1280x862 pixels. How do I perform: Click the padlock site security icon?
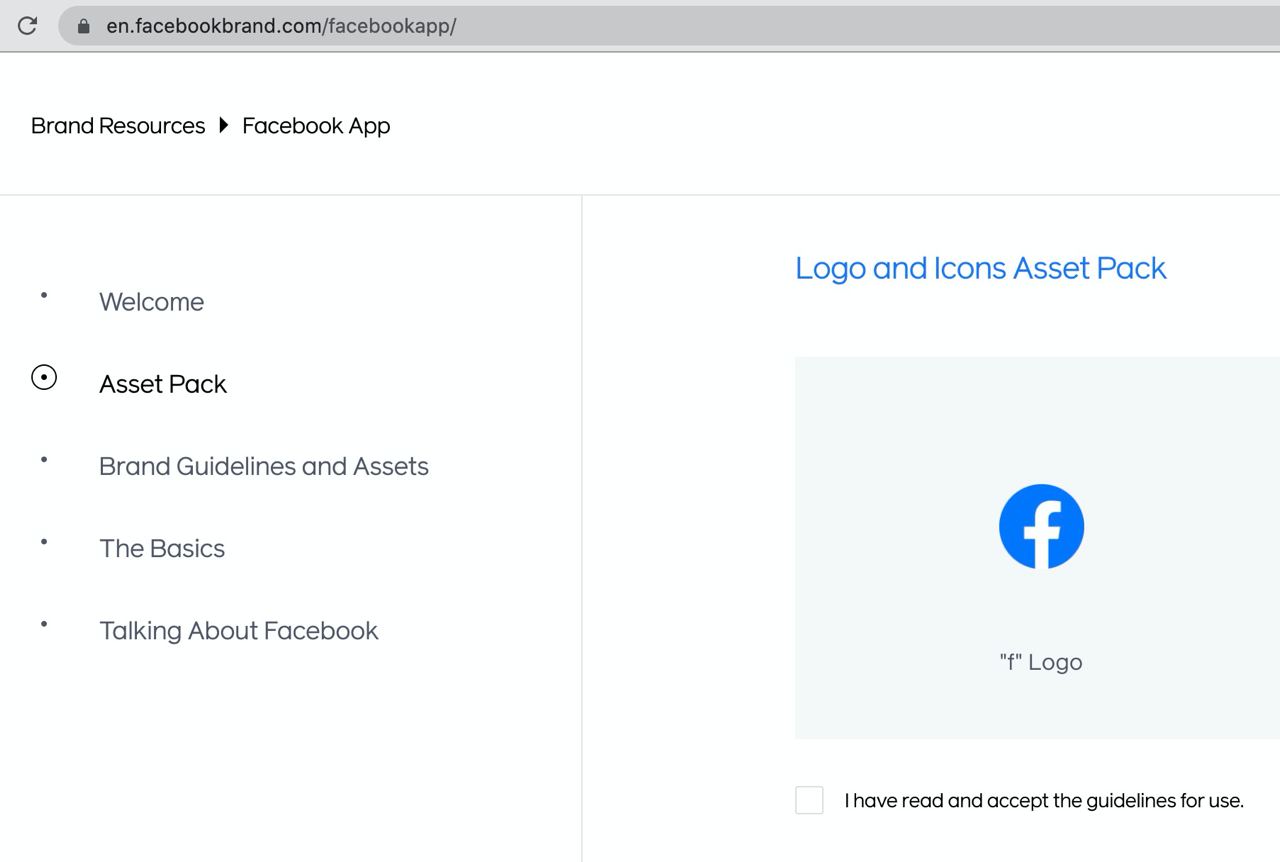[x=84, y=26]
